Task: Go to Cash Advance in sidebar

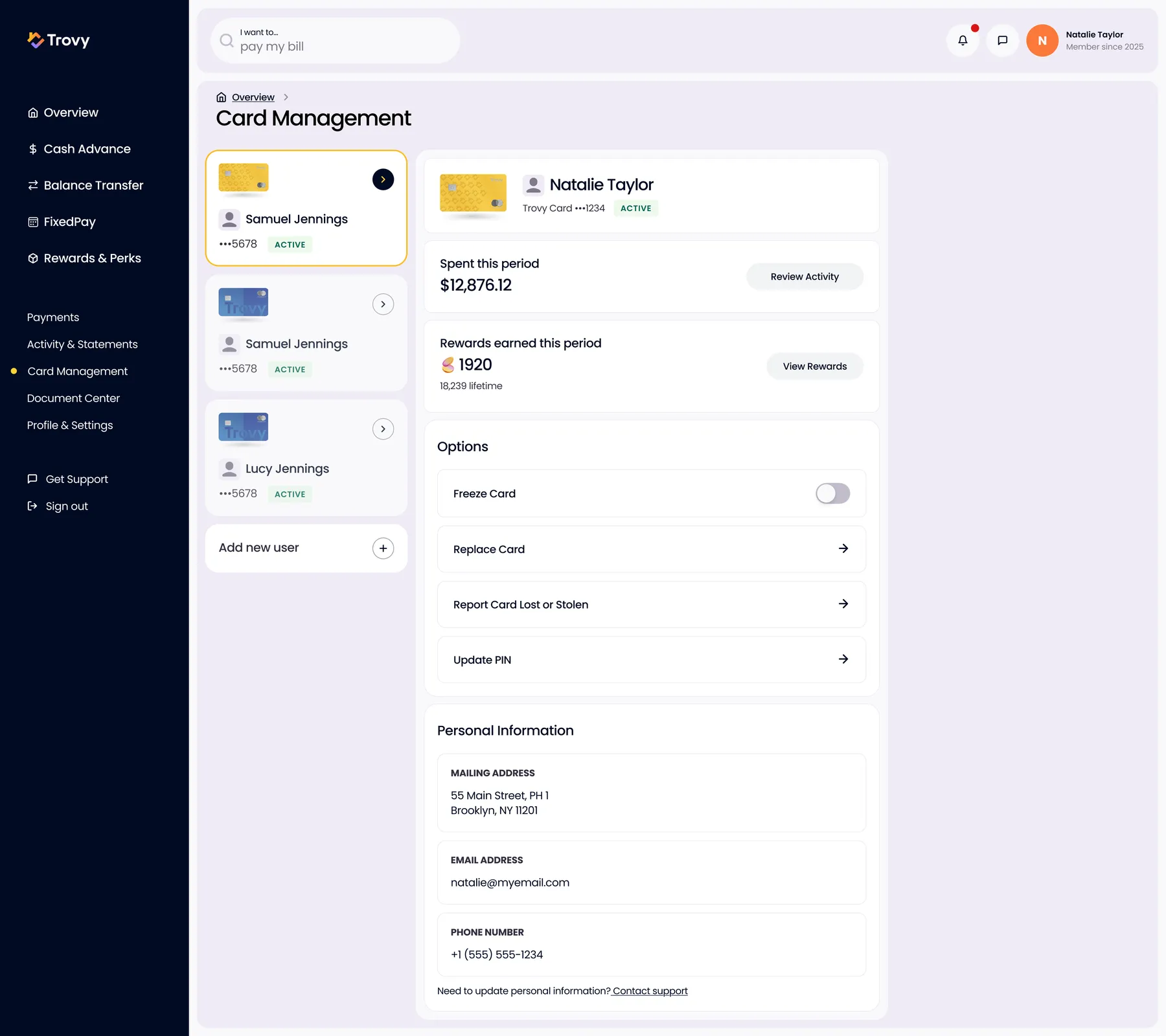Action: click(79, 149)
